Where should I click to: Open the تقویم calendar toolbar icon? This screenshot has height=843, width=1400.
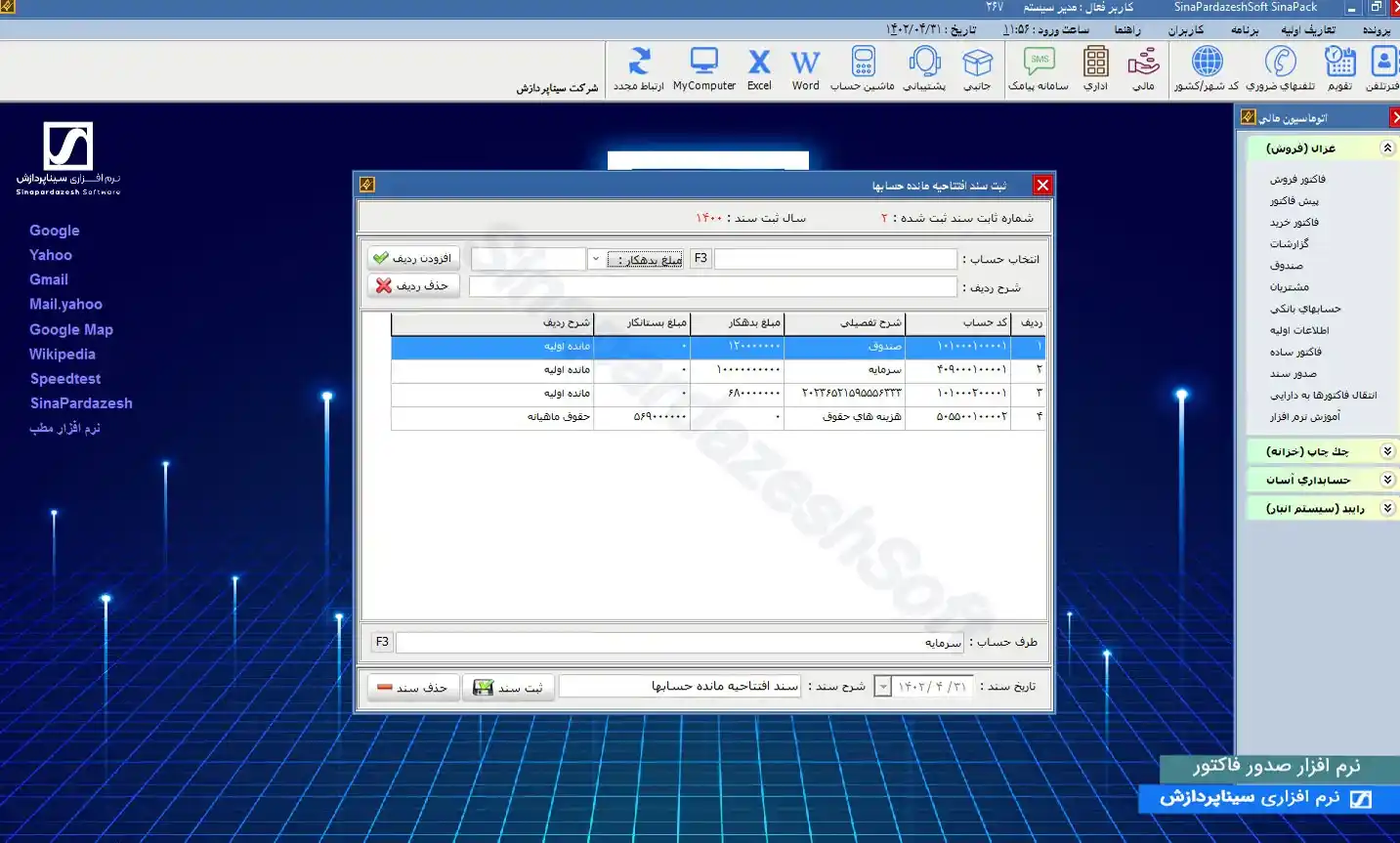coord(1339,68)
